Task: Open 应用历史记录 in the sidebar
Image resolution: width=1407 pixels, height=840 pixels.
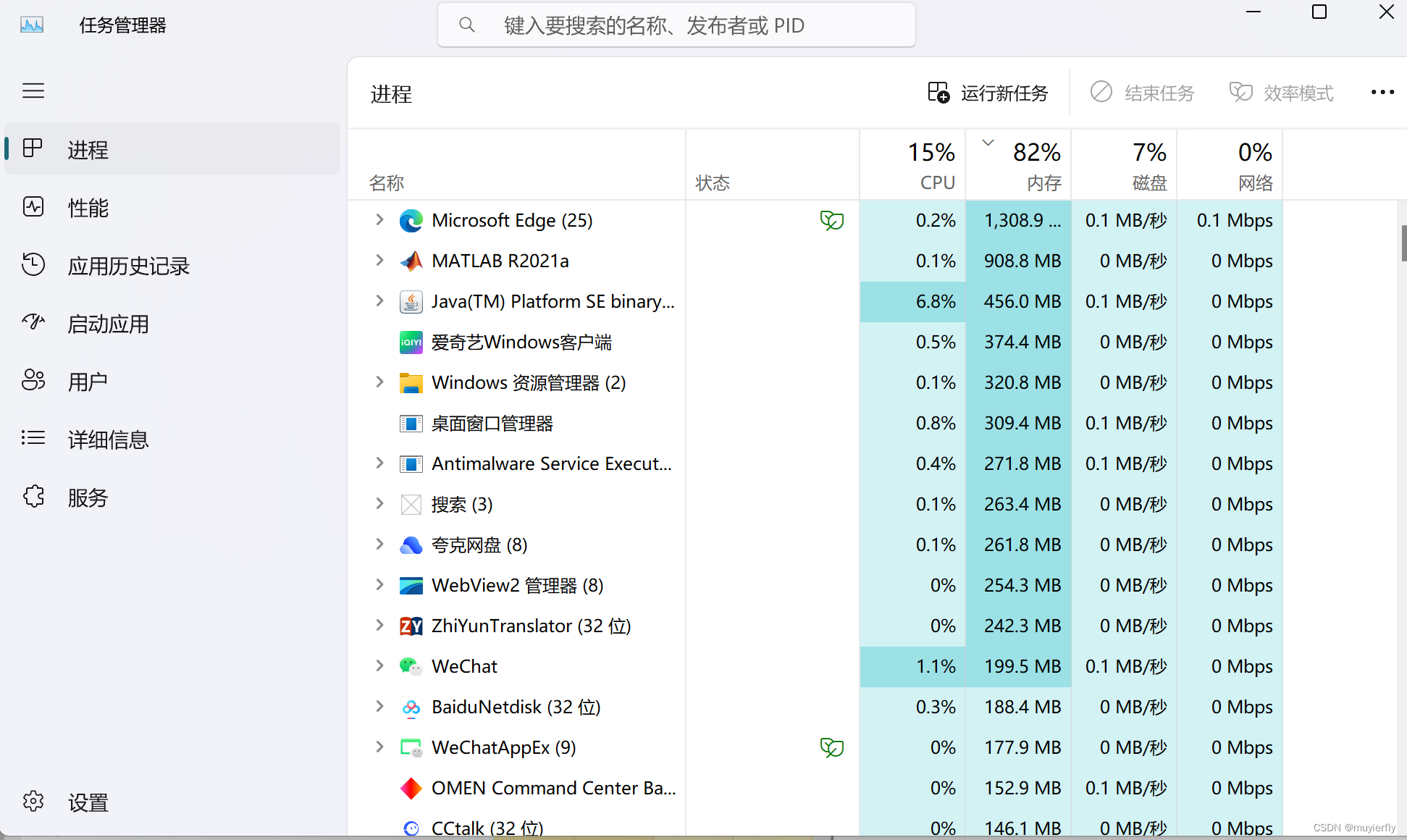Action: click(172, 266)
